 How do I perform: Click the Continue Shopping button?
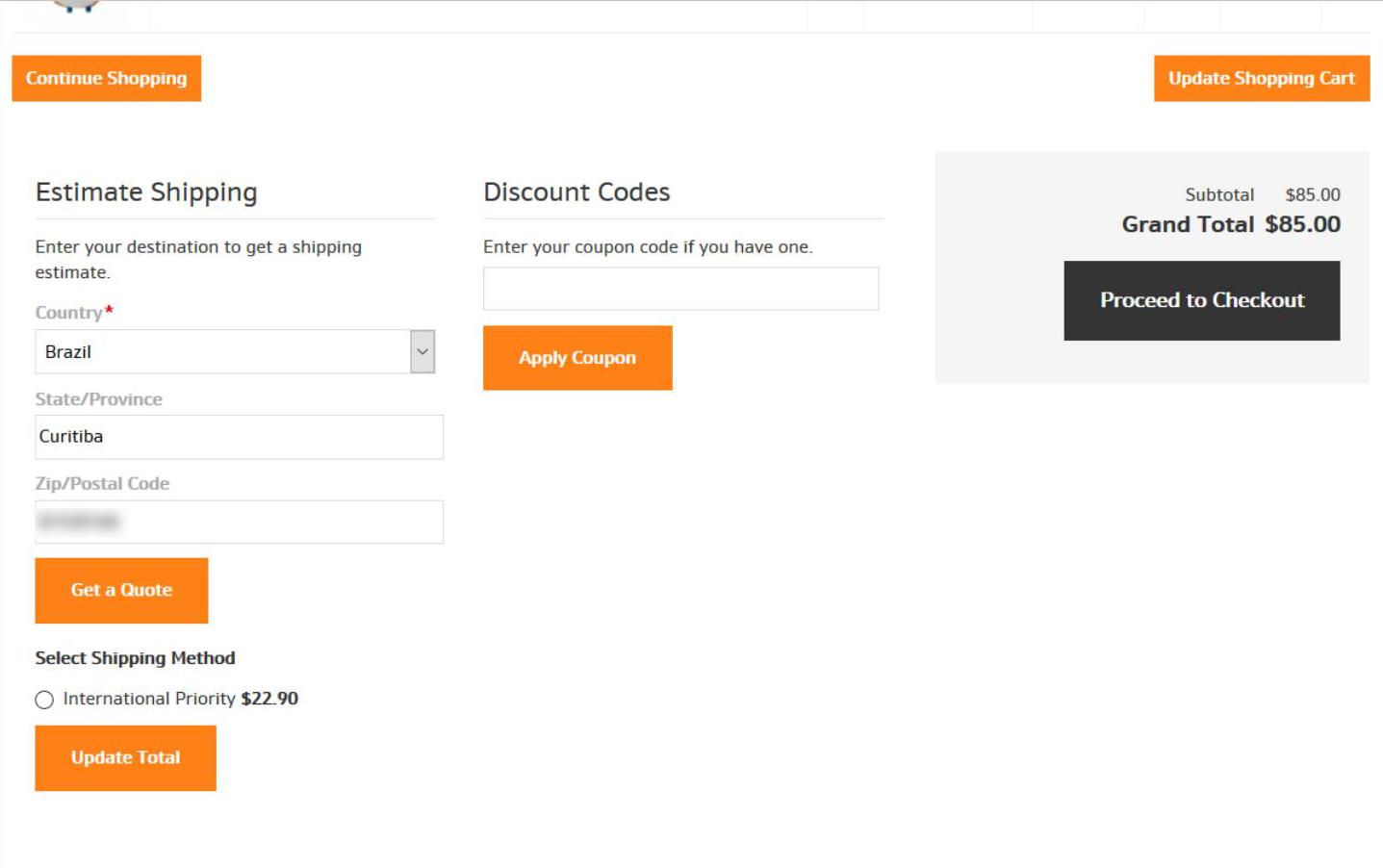tap(106, 78)
